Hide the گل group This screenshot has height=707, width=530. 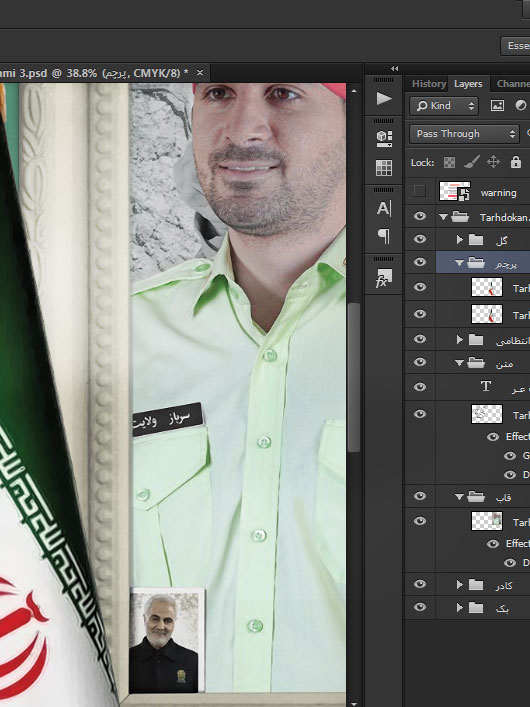pos(419,239)
